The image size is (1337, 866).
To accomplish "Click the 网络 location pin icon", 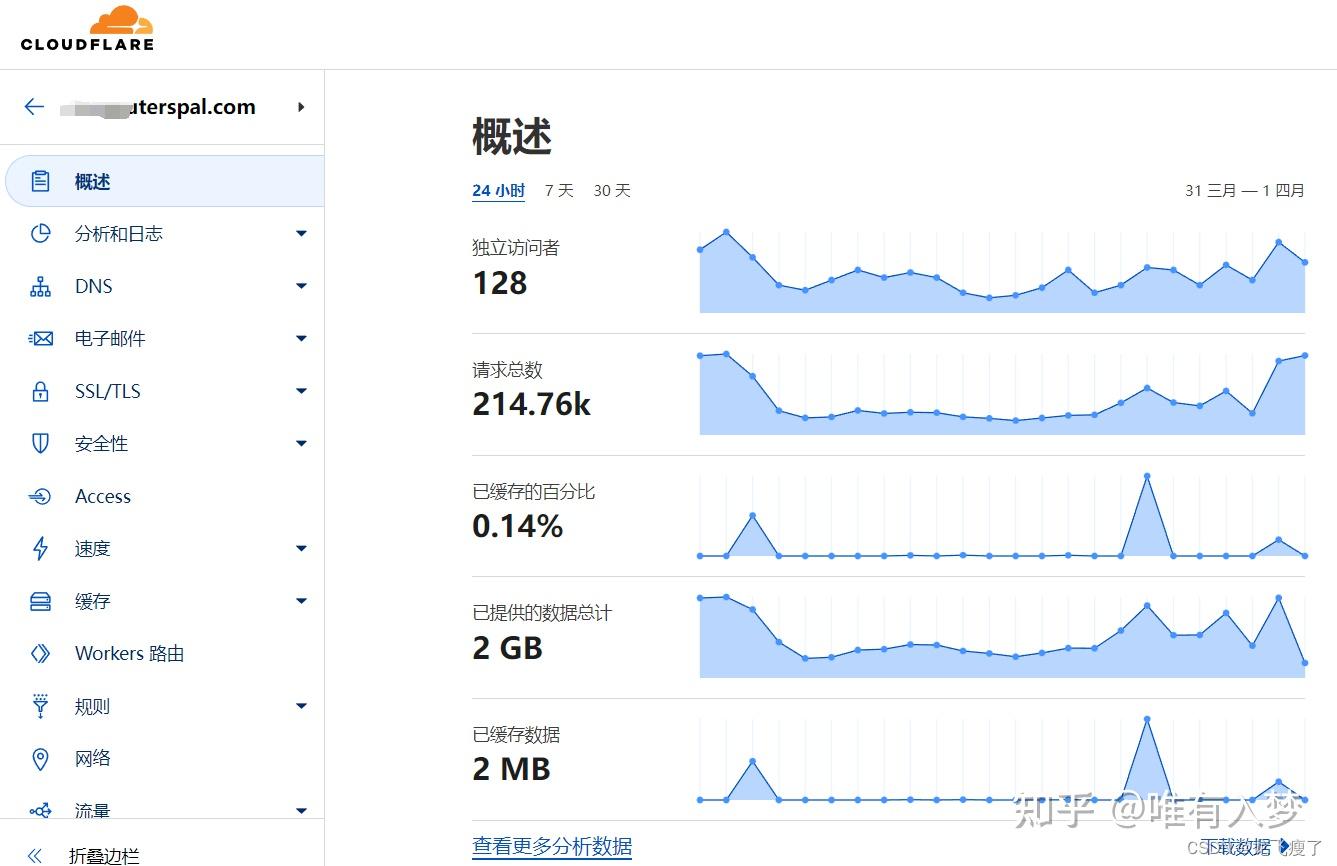I will click(x=40, y=758).
